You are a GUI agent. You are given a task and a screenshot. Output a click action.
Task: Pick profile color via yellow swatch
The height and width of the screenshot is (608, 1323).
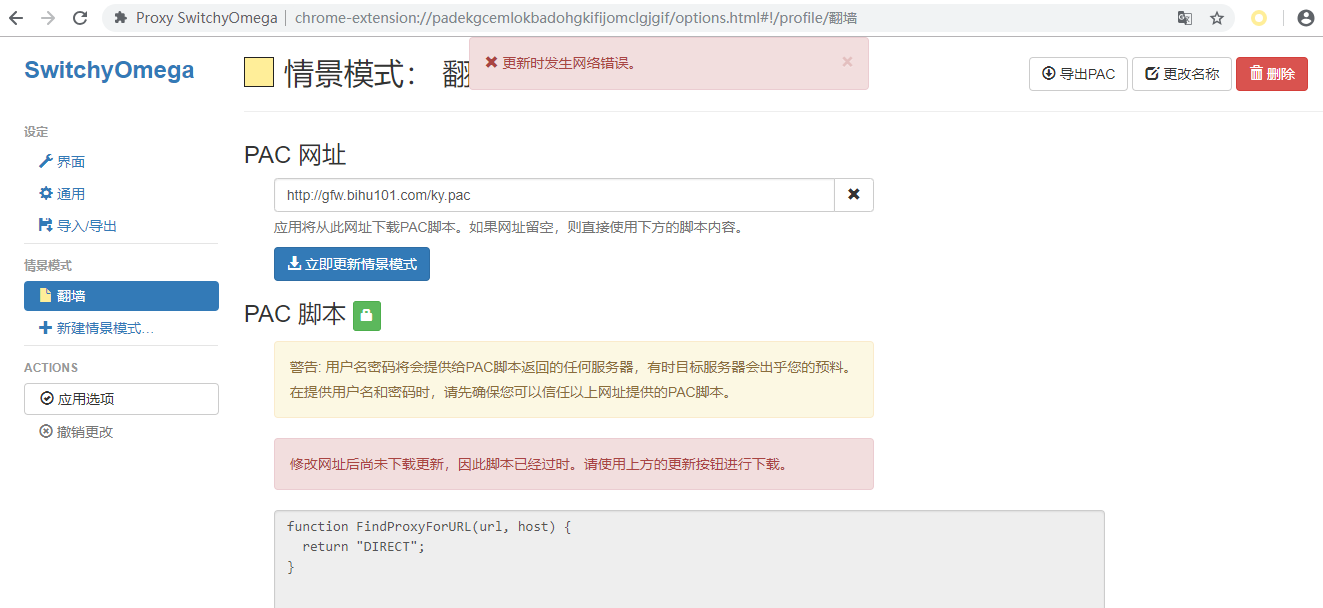(259, 72)
